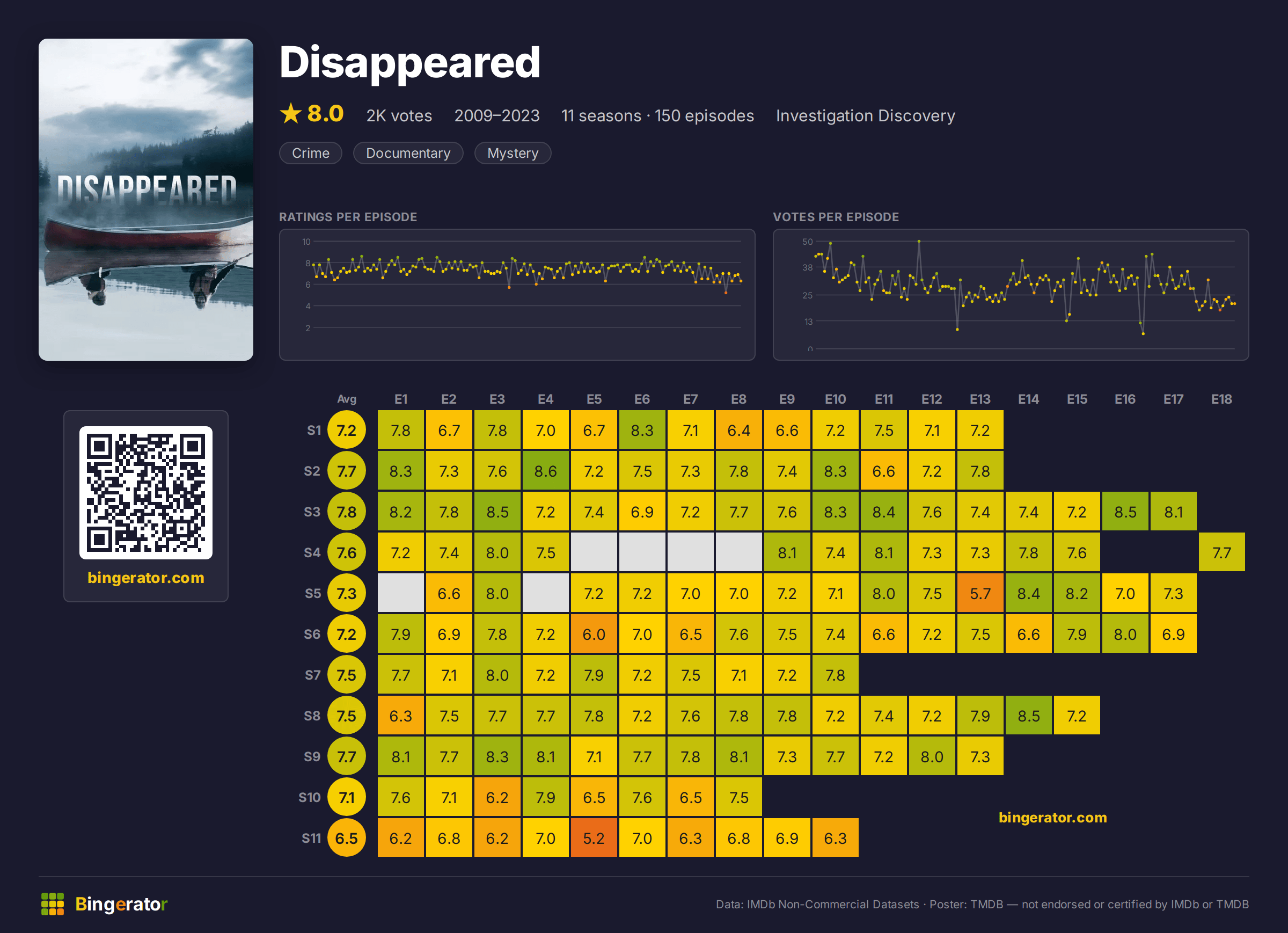Select the Documentary genre tag
Image resolution: width=1288 pixels, height=933 pixels.
(408, 153)
